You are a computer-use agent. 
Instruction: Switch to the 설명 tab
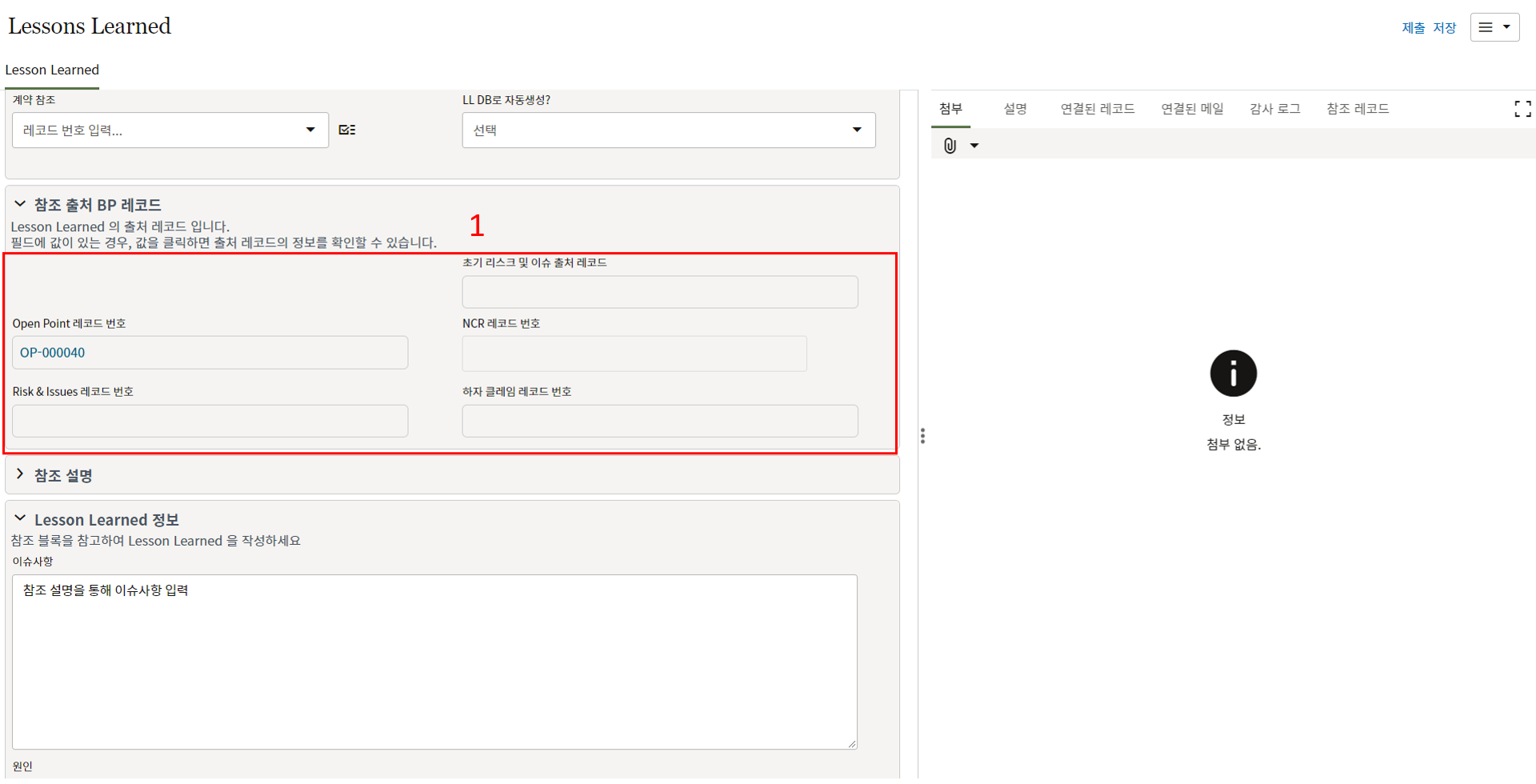(1014, 109)
